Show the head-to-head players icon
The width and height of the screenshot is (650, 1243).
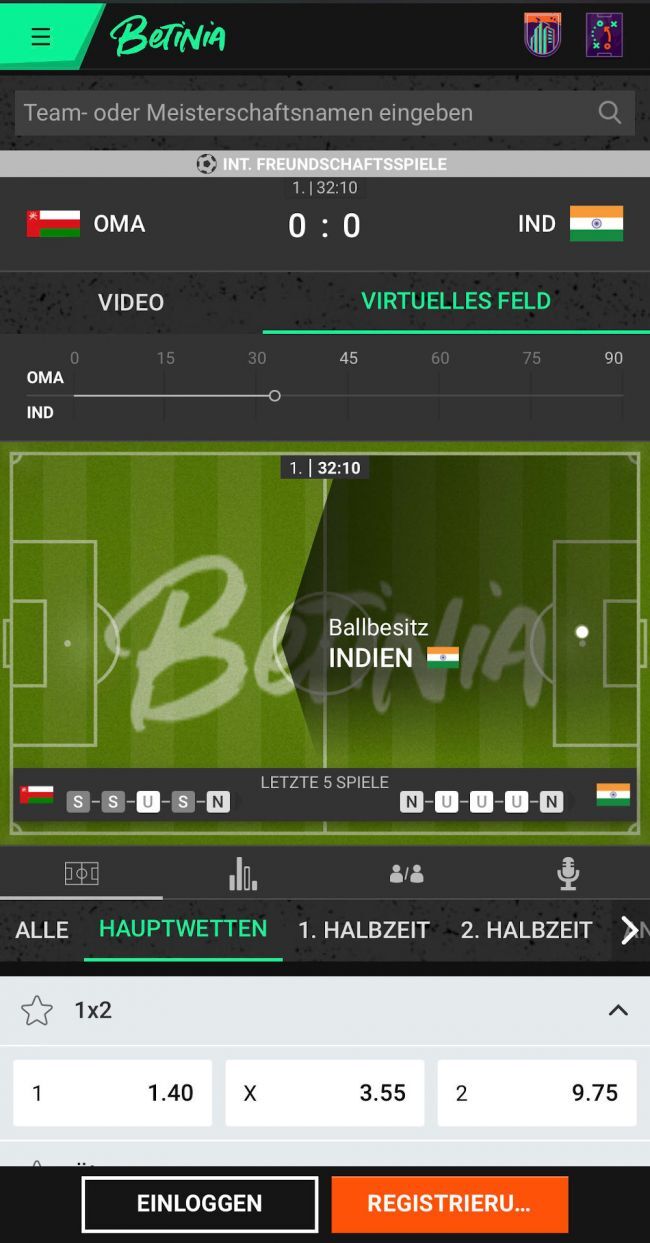tap(406, 874)
